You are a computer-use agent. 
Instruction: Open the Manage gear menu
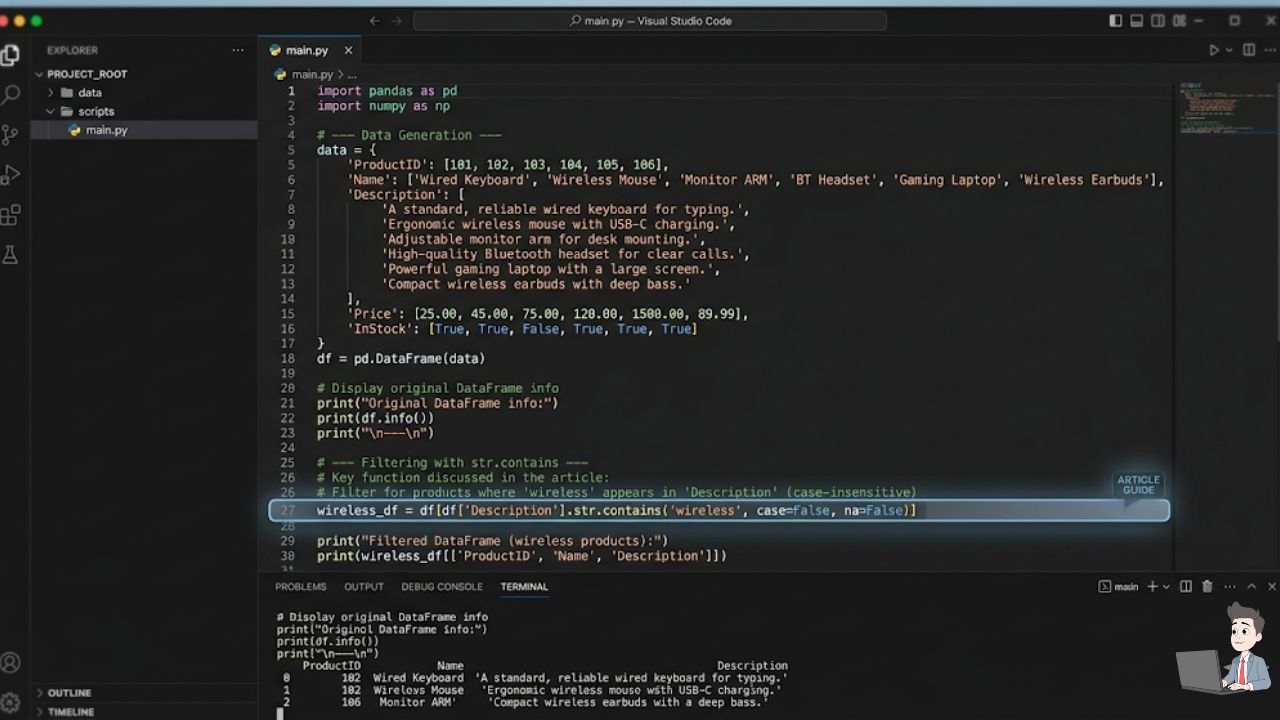[x=10, y=702]
